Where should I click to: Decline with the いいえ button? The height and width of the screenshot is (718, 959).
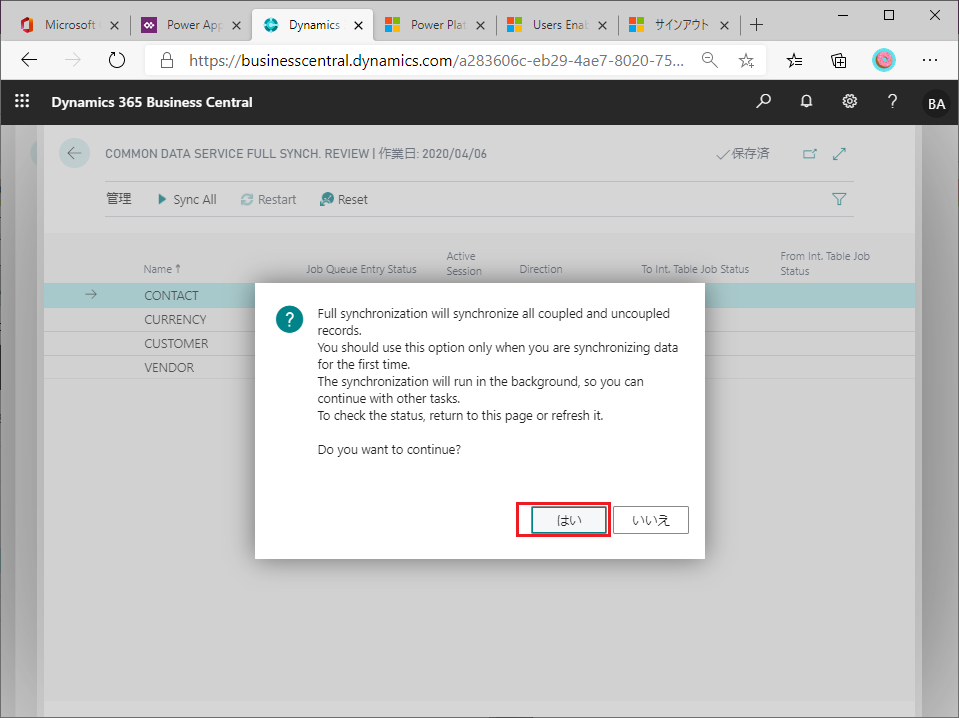(x=651, y=520)
